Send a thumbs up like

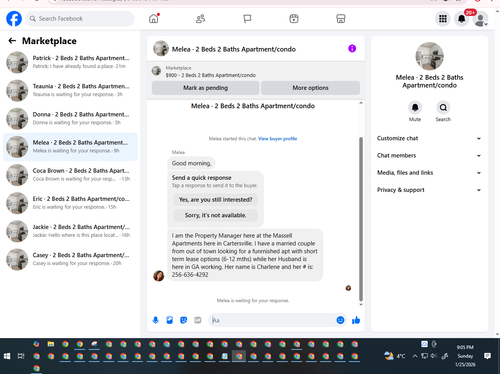click(356, 320)
